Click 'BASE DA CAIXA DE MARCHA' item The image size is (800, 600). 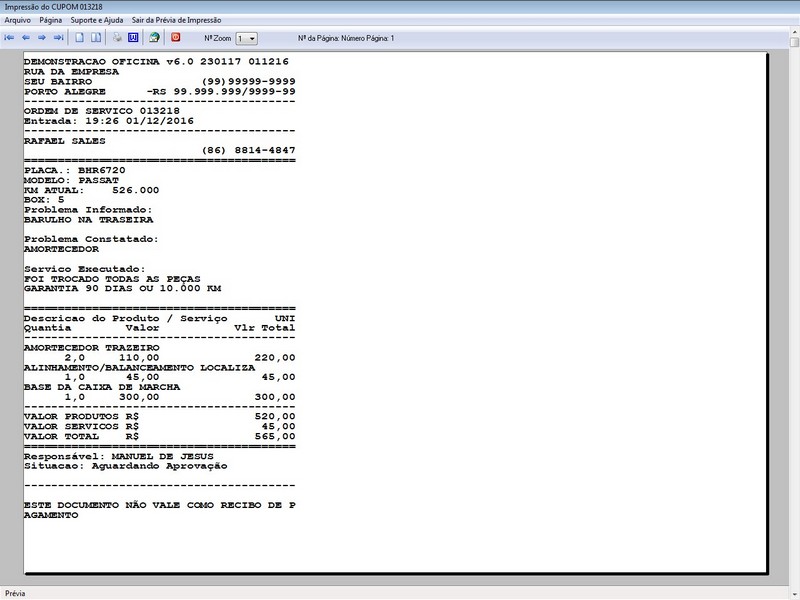pos(102,387)
